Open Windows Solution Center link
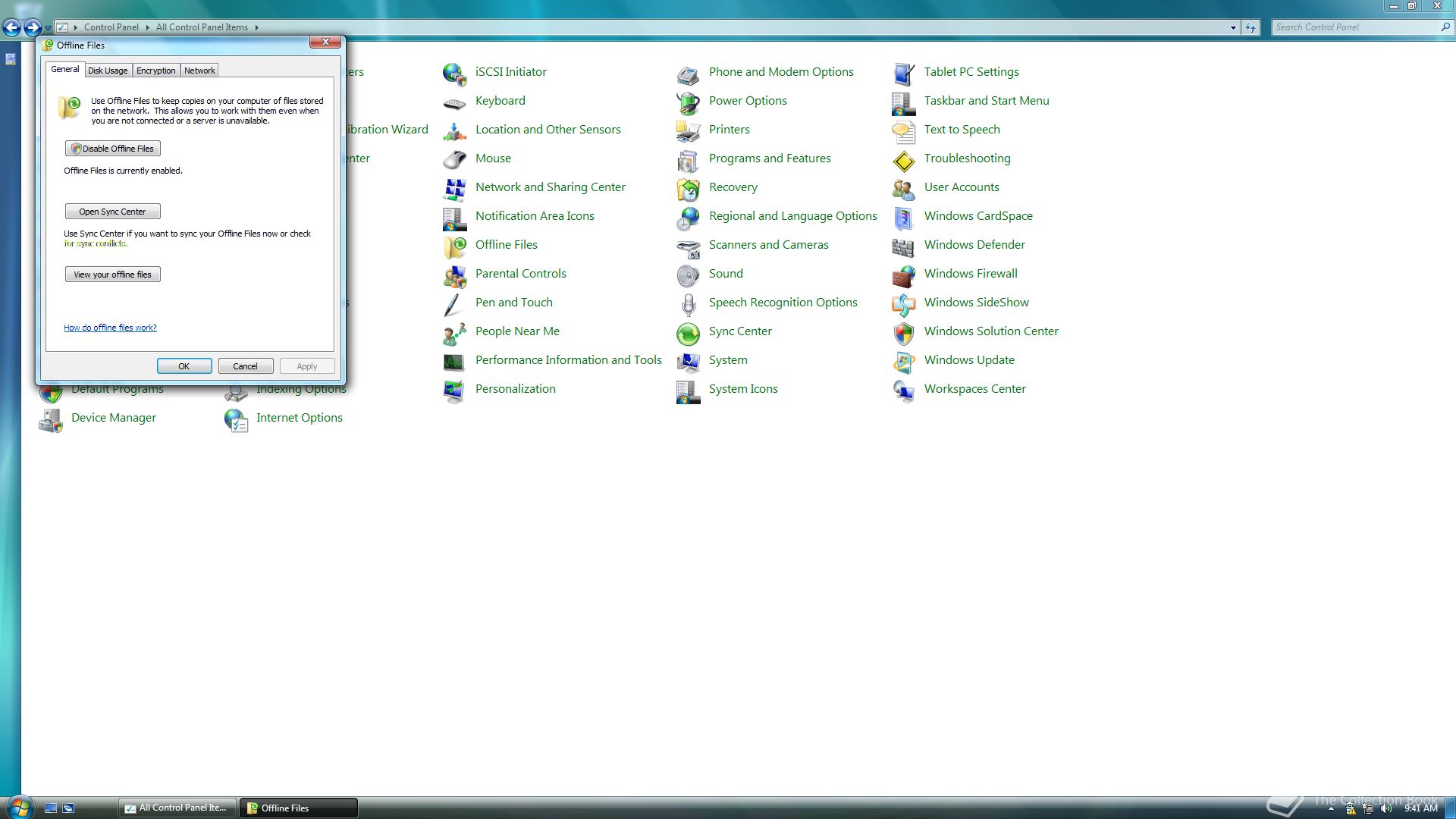Screen dimensions: 1456x819 pyautogui.click(x=991, y=331)
